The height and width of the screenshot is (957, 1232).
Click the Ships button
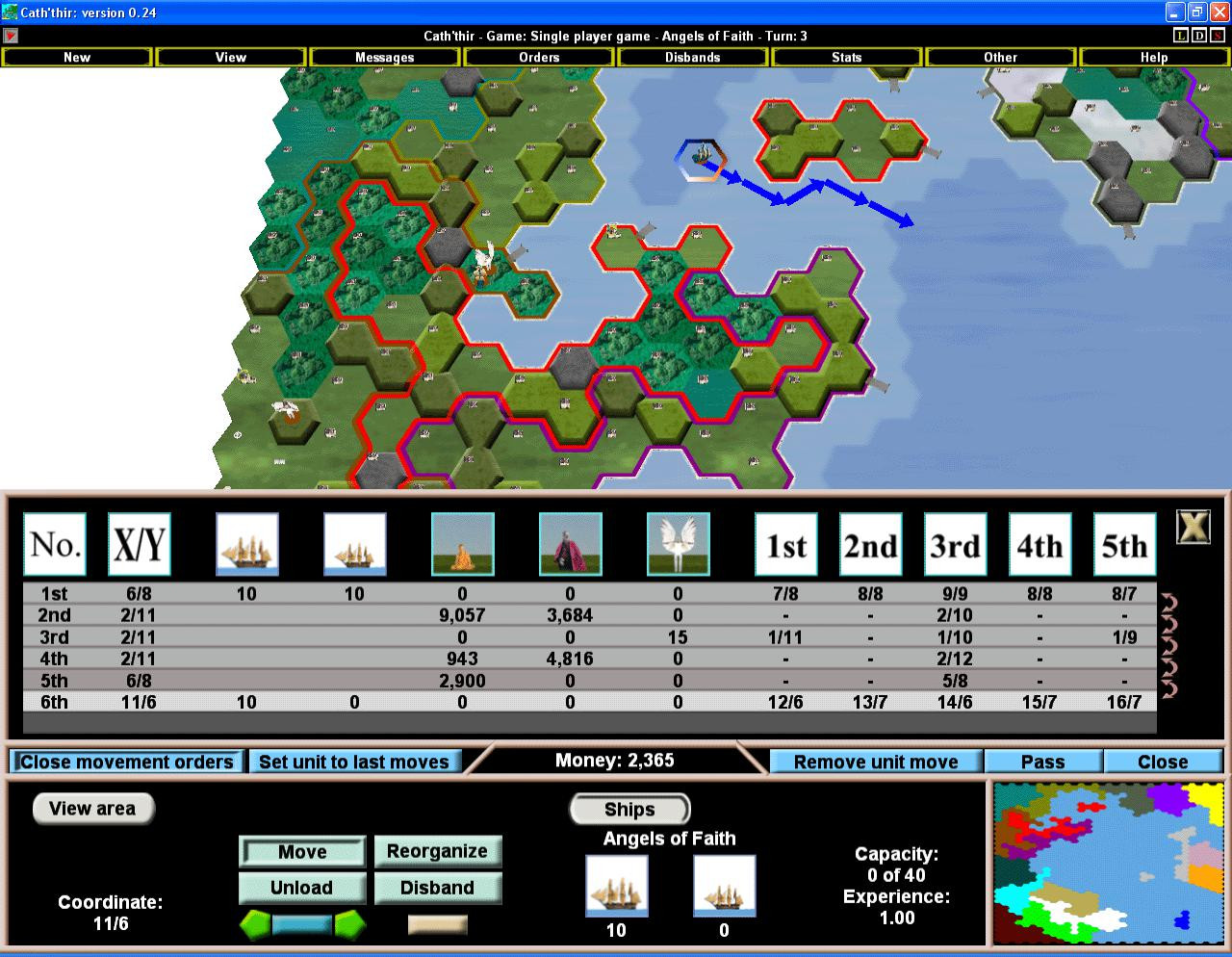tap(629, 810)
